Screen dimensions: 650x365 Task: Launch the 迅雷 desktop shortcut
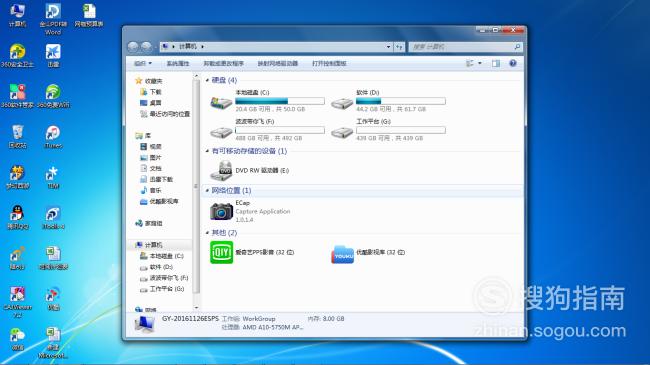click(53, 56)
